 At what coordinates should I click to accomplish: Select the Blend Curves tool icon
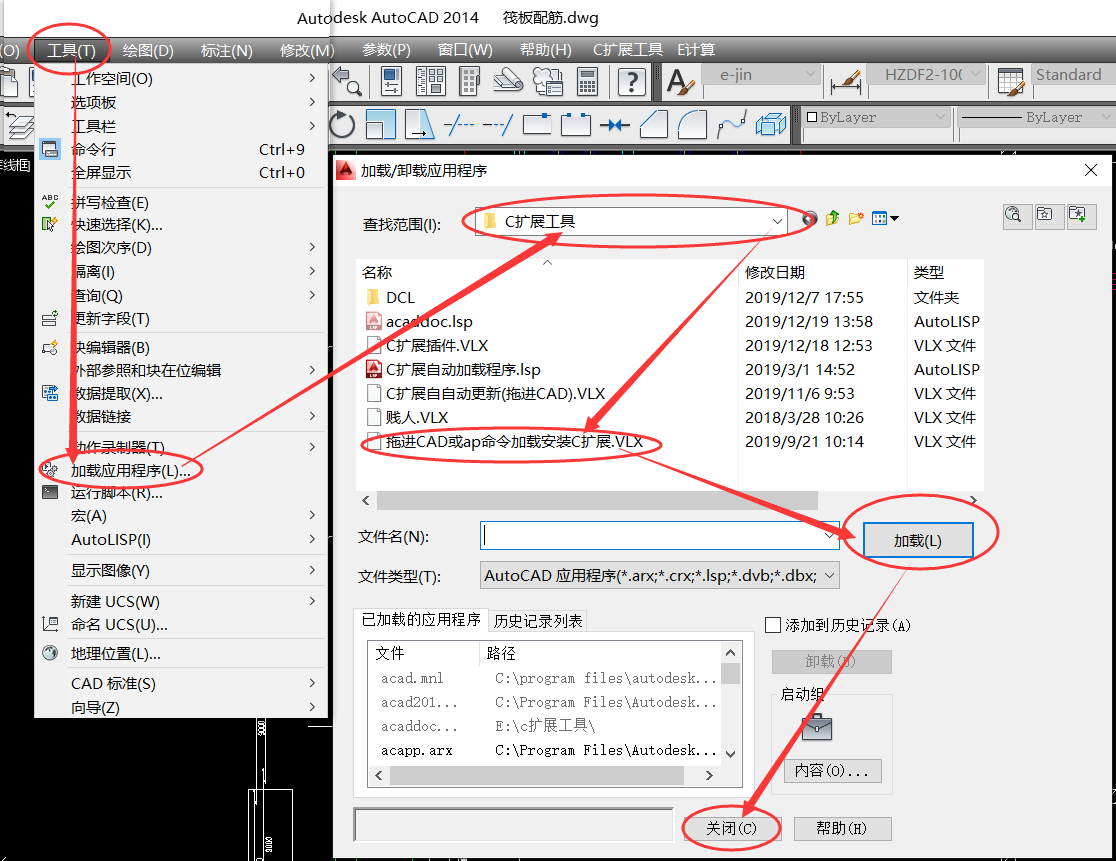[x=732, y=125]
